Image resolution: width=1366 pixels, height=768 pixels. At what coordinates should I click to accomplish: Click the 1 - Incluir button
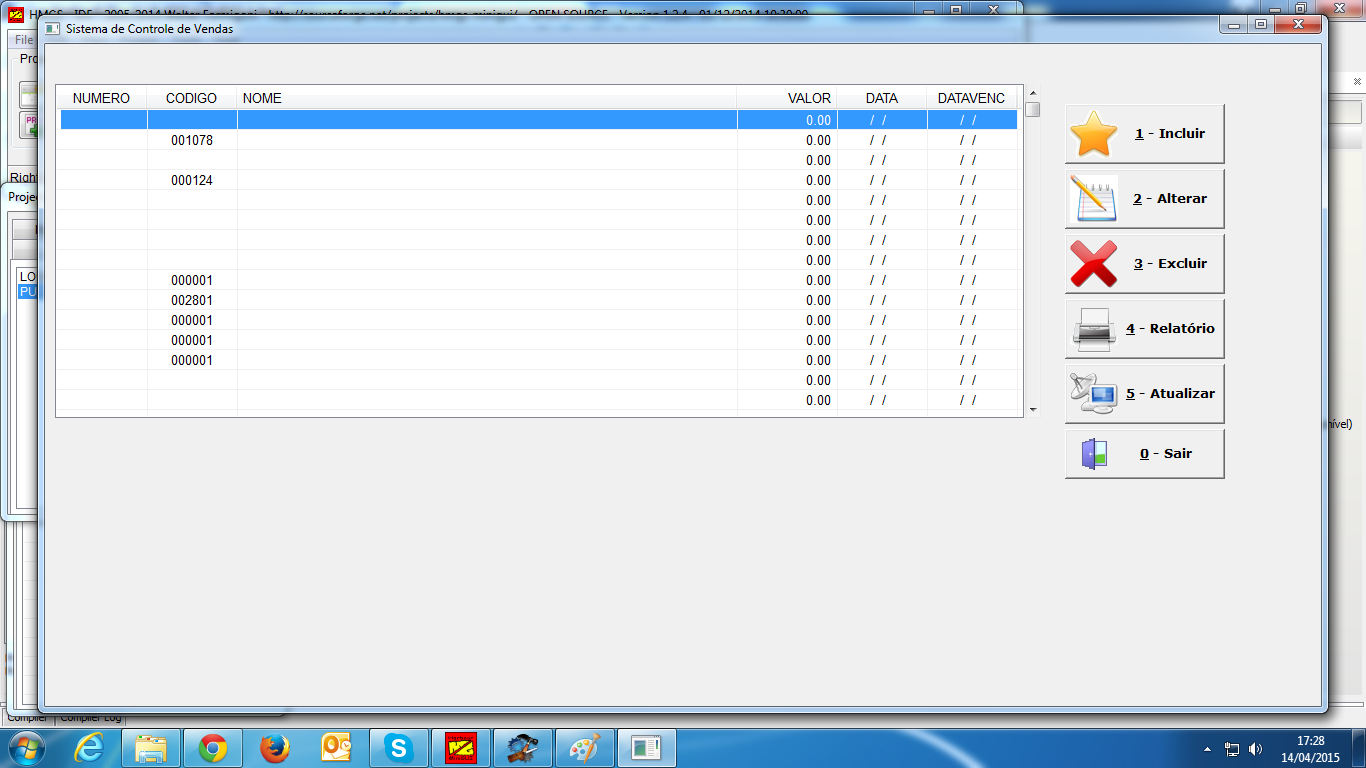(1144, 134)
